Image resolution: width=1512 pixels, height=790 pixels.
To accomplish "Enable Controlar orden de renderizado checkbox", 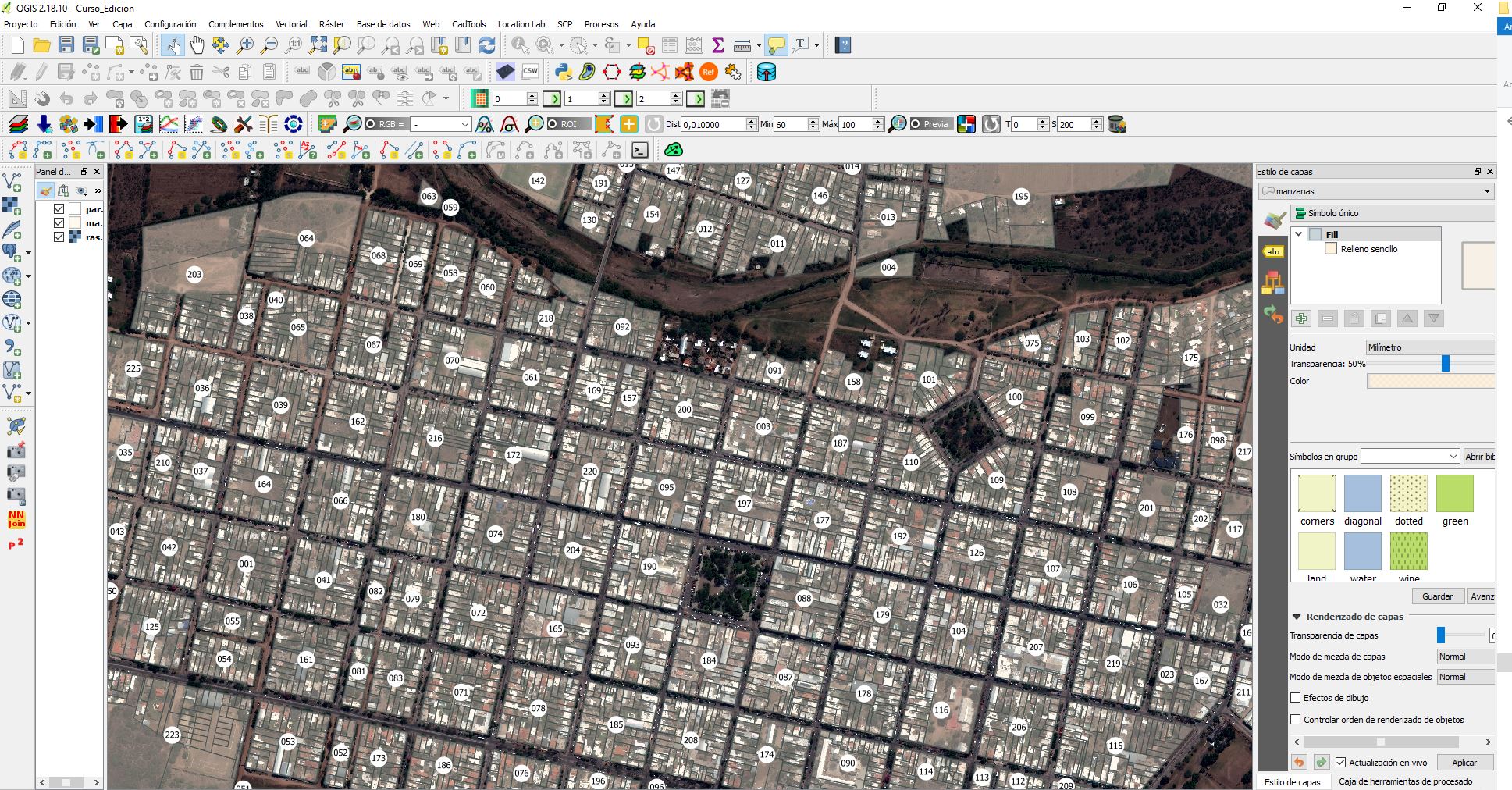I will coord(1296,720).
